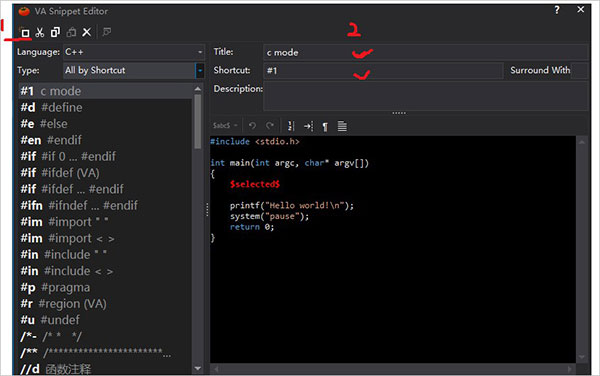Click the snippet list scrollbar down arrow
The image size is (600, 376).
(198, 368)
